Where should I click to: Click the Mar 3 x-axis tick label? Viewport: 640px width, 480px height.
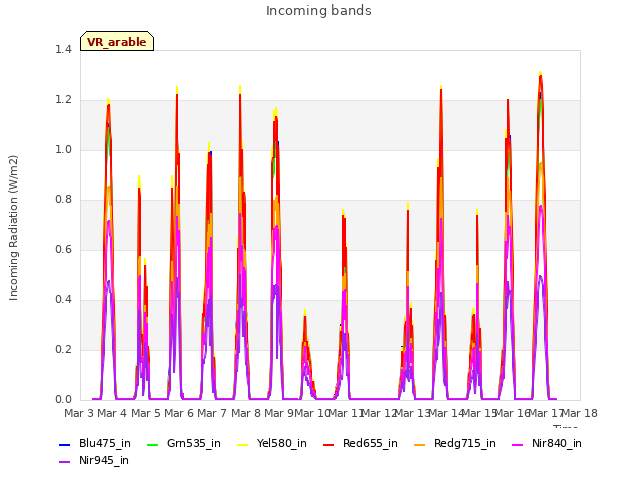[x=78, y=413]
